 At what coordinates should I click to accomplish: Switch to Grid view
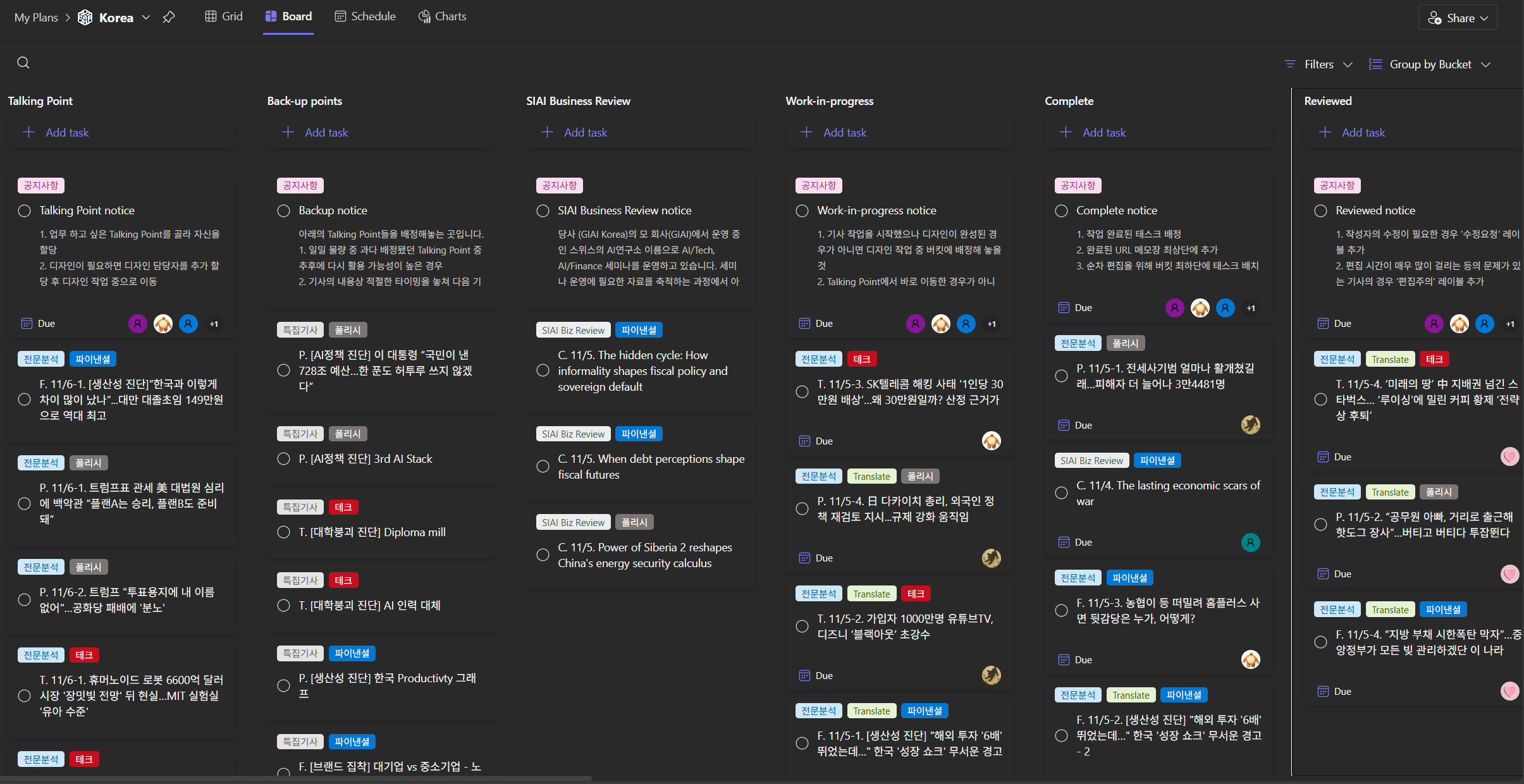(x=224, y=16)
